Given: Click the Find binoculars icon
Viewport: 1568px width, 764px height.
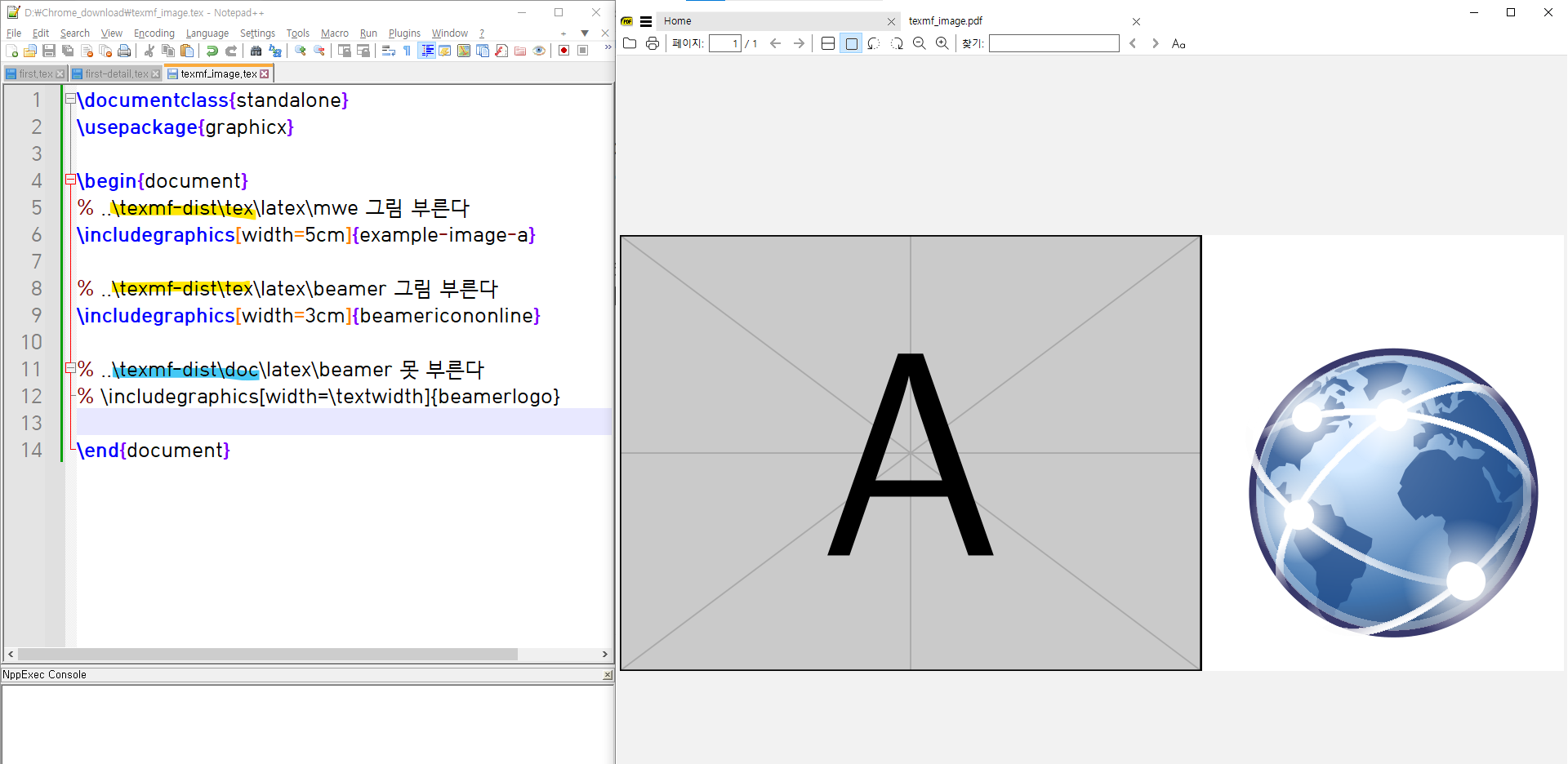Looking at the screenshot, I should coord(256,51).
